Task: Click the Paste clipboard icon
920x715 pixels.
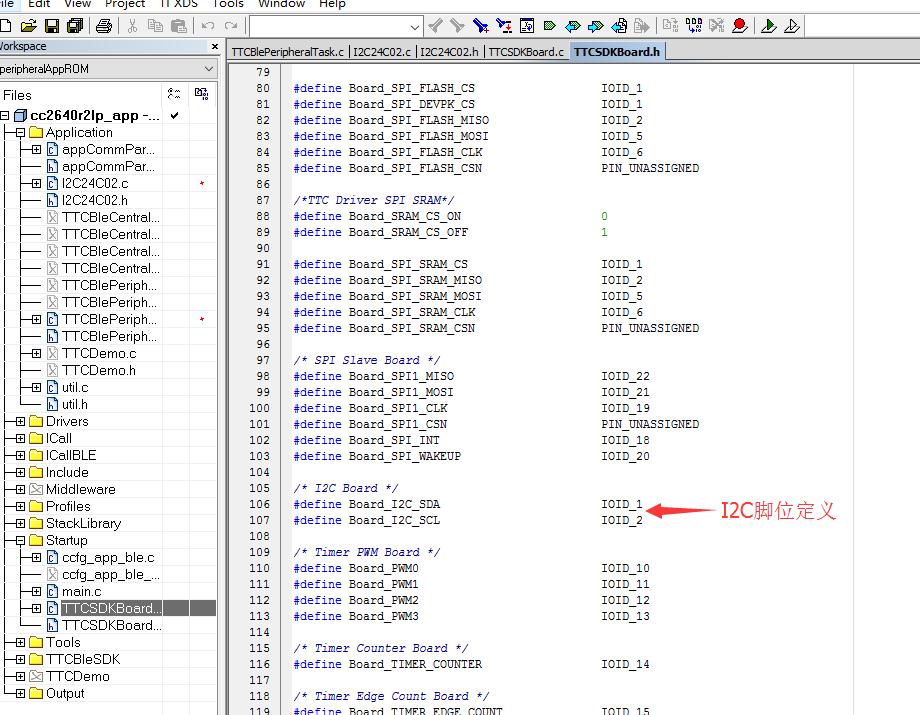Action: (178, 26)
